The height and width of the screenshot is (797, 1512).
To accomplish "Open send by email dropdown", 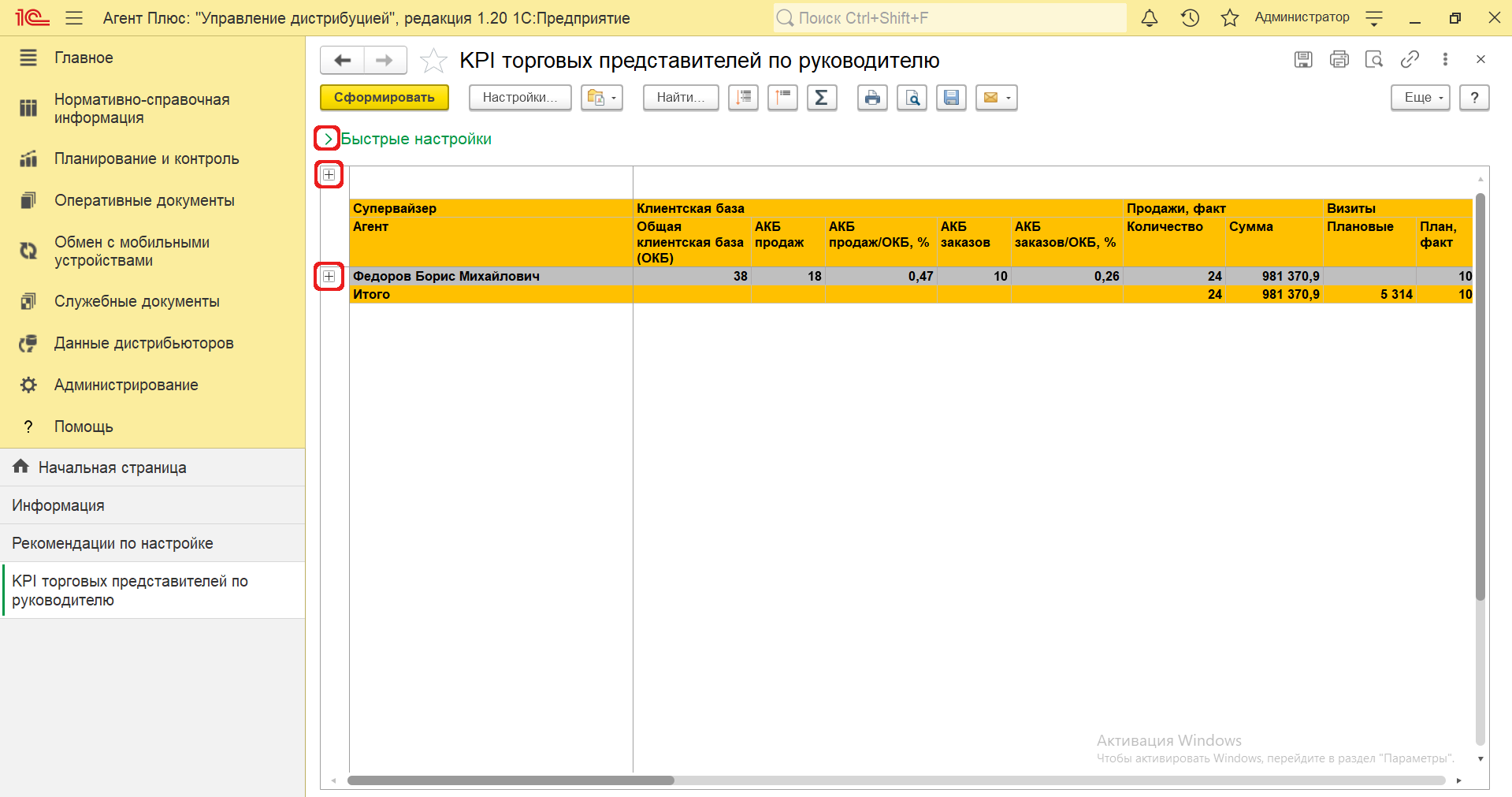I will [997, 98].
